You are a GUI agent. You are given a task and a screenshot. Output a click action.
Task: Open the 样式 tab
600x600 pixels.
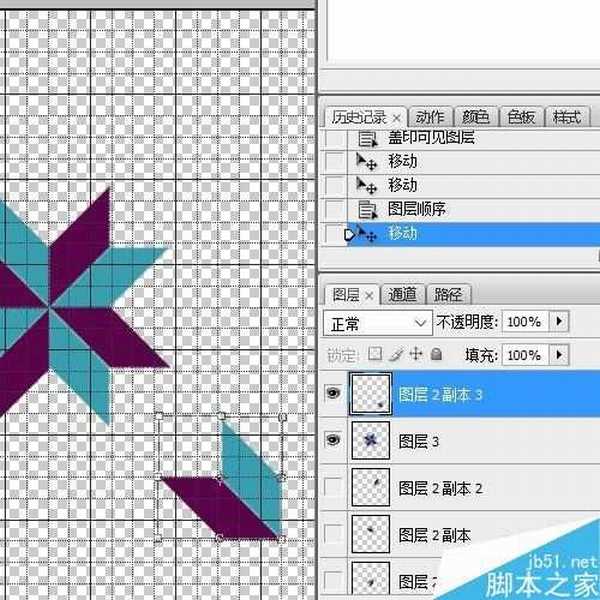coord(567,117)
